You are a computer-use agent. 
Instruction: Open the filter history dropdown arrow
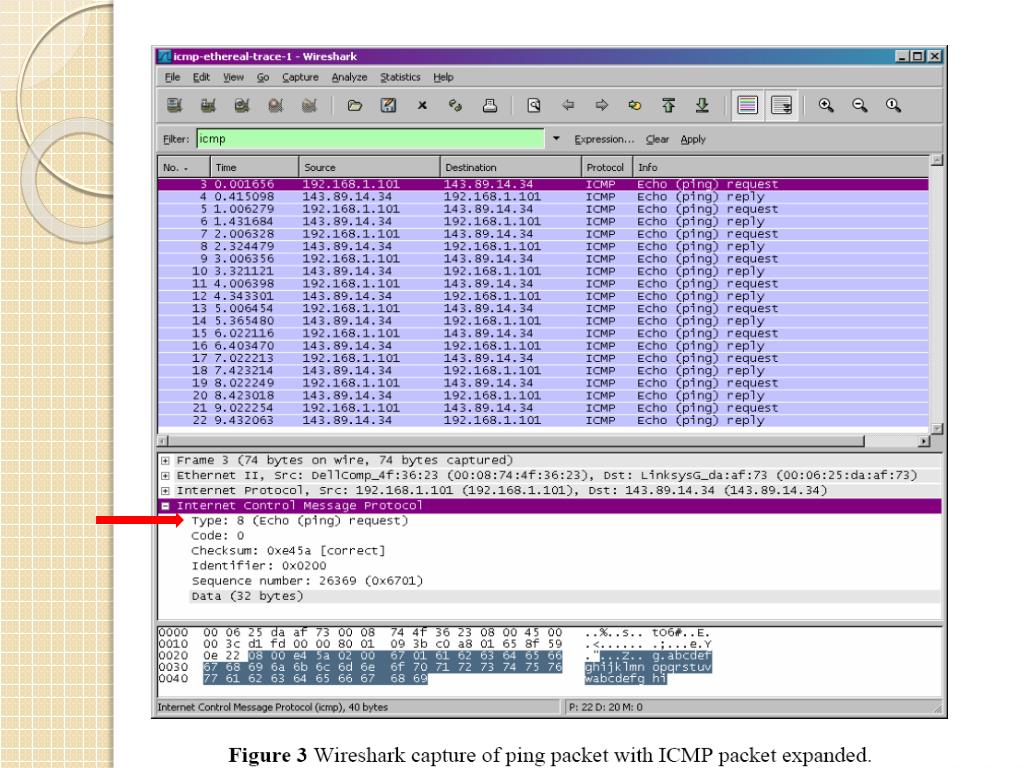pos(556,138)
